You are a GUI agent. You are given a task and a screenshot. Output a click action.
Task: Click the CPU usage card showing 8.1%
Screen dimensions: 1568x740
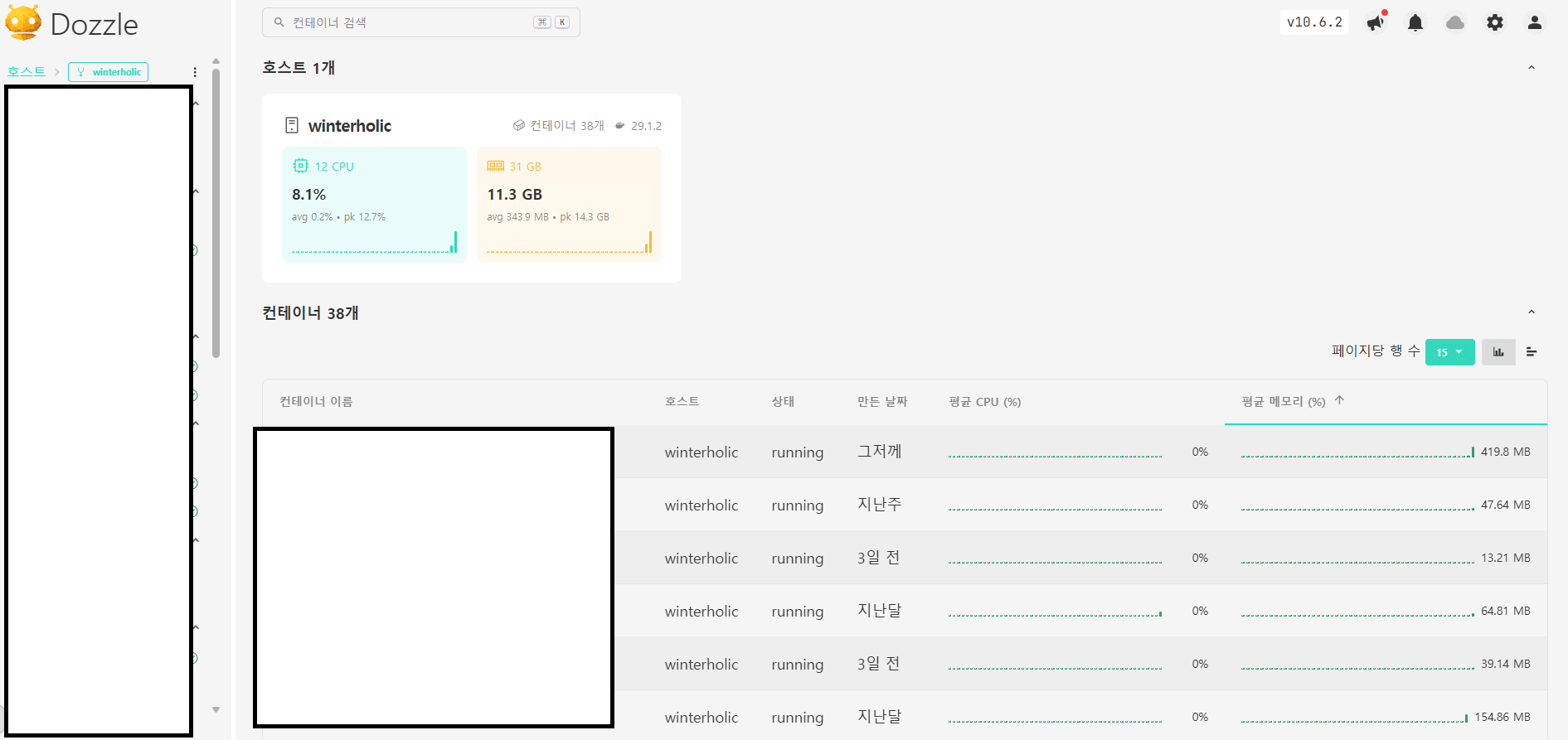tap(374, 205)
